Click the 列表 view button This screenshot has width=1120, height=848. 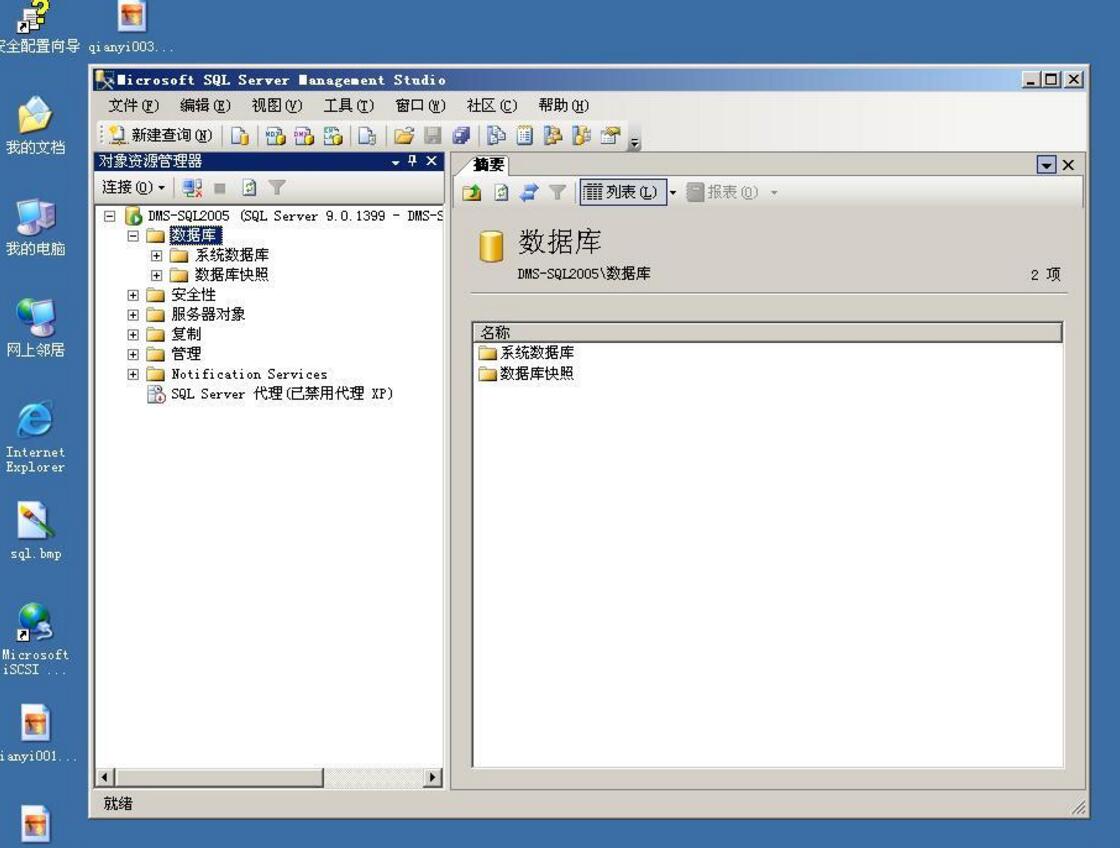621,192
